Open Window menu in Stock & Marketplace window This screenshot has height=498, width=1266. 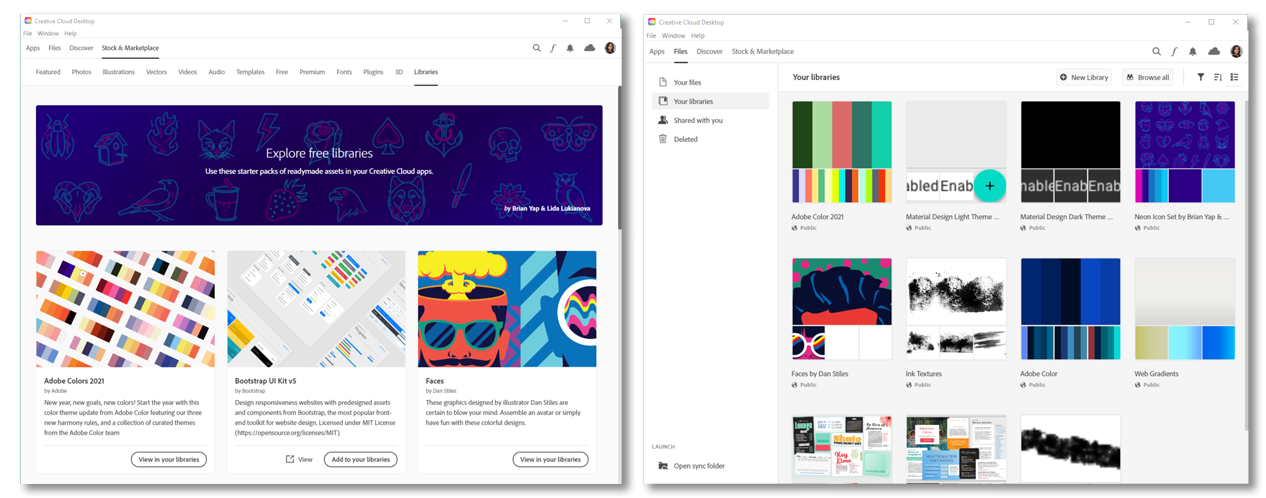pyautogui.click(x=49, y=33)
